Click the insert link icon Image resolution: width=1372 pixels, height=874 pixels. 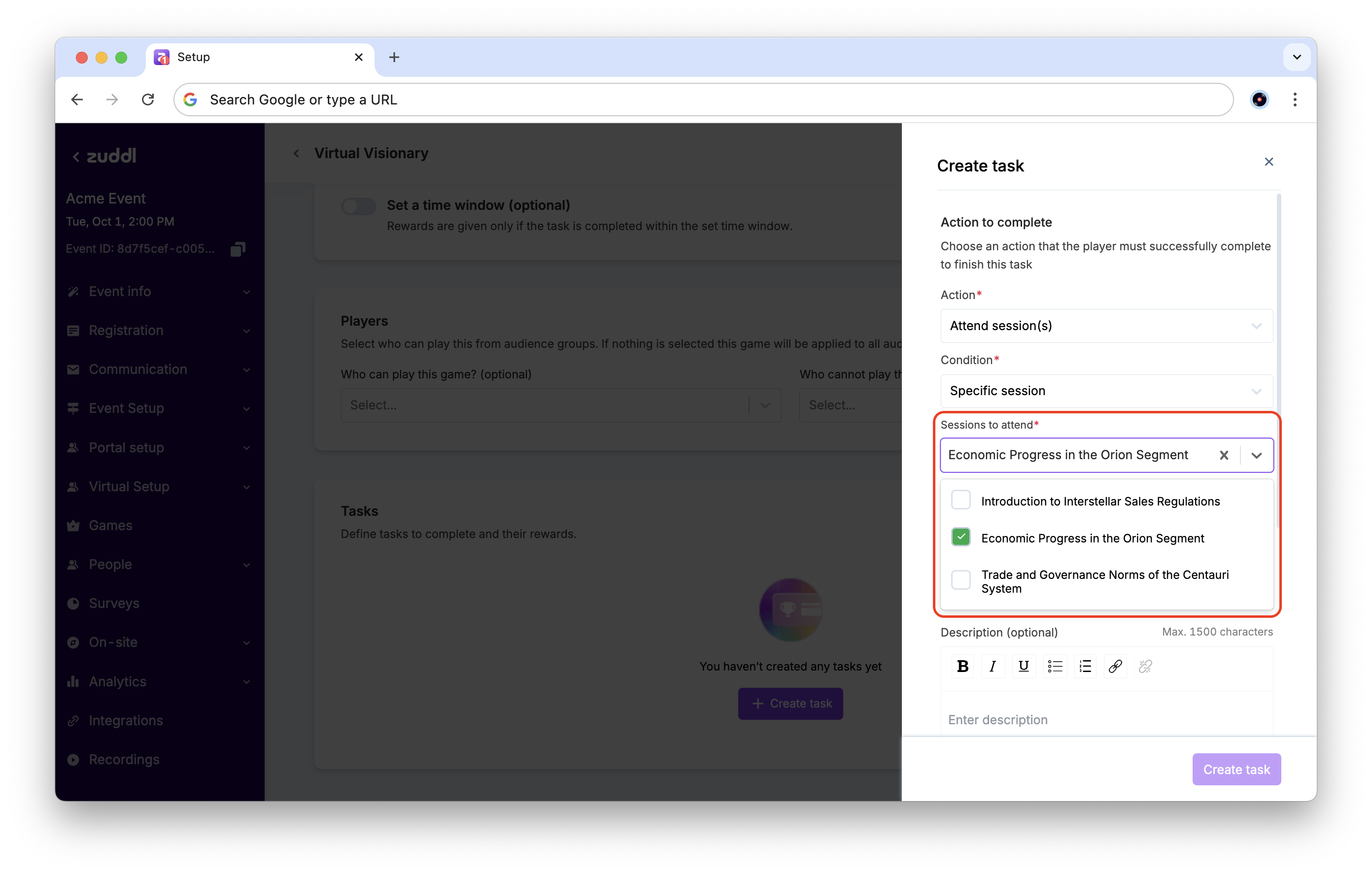(x=1115, y=666)
